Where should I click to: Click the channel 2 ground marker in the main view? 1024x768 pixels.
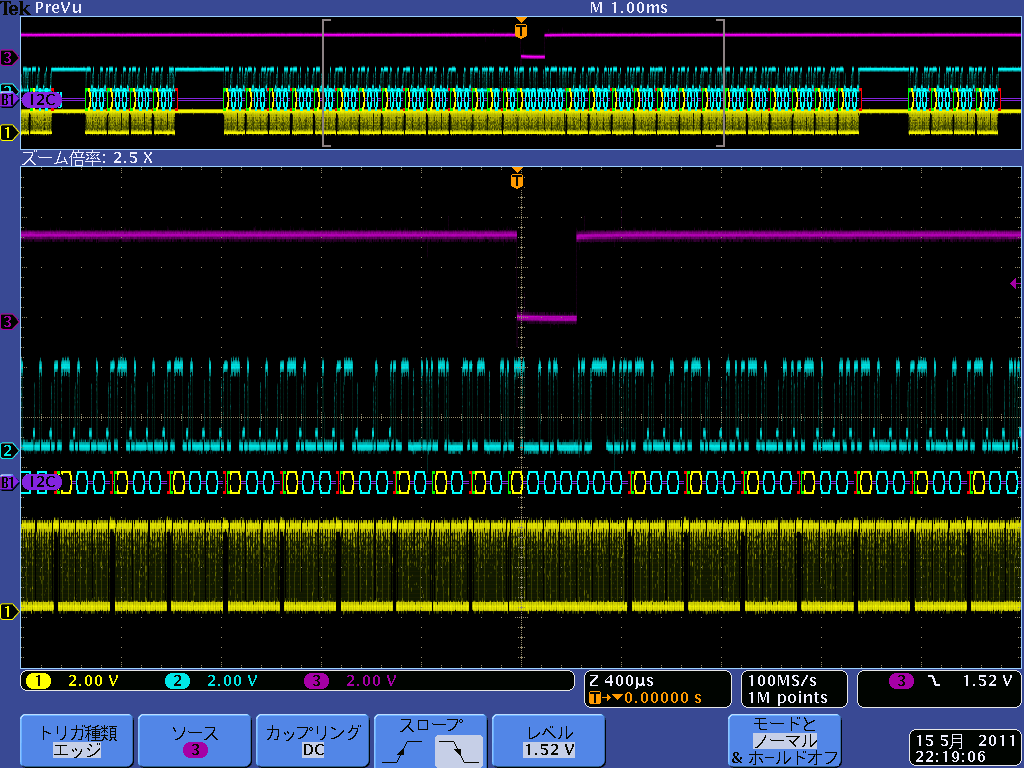click(10, 450)
